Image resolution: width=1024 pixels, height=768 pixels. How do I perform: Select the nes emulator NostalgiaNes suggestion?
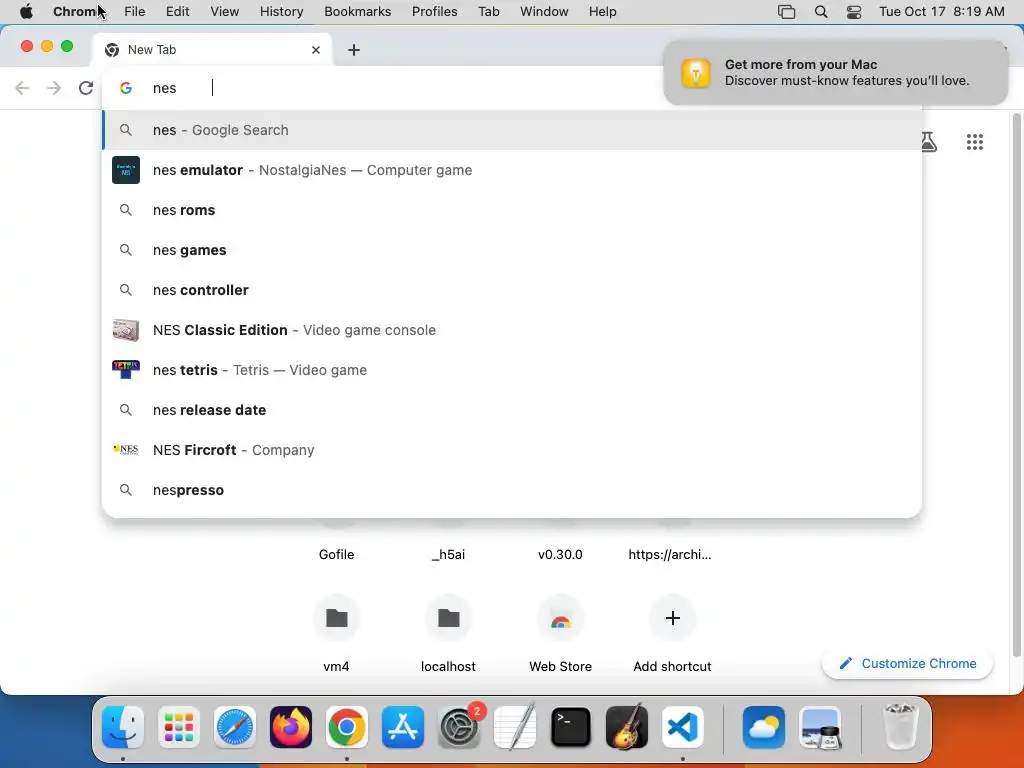pyautogui.click(x=512, y=170)
